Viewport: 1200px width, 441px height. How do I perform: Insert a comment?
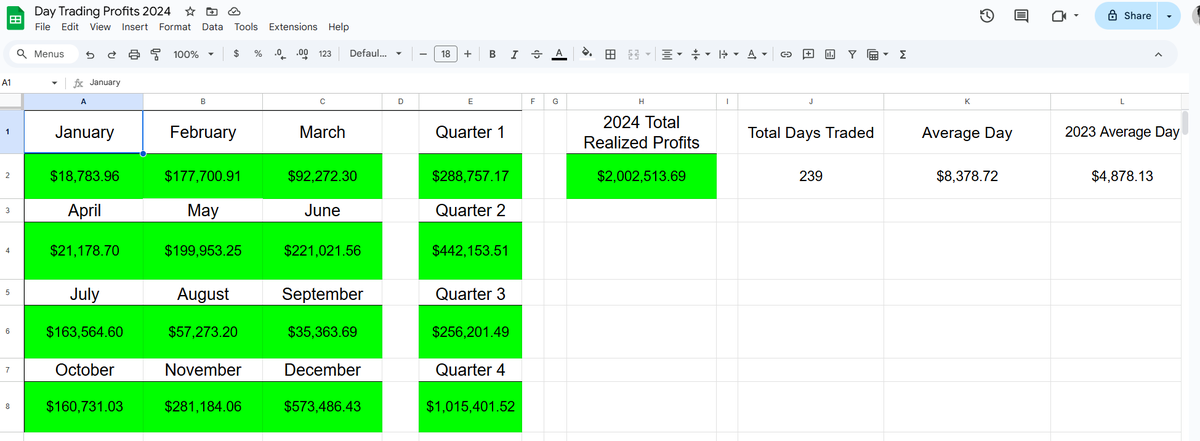(x=808, y=54)
